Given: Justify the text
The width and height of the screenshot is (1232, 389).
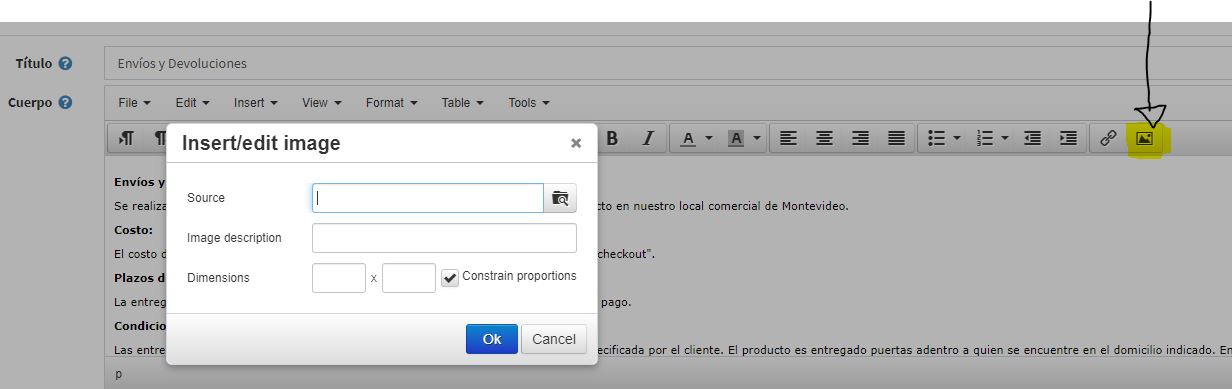Looking at the screenshot, I should (897, 139).
